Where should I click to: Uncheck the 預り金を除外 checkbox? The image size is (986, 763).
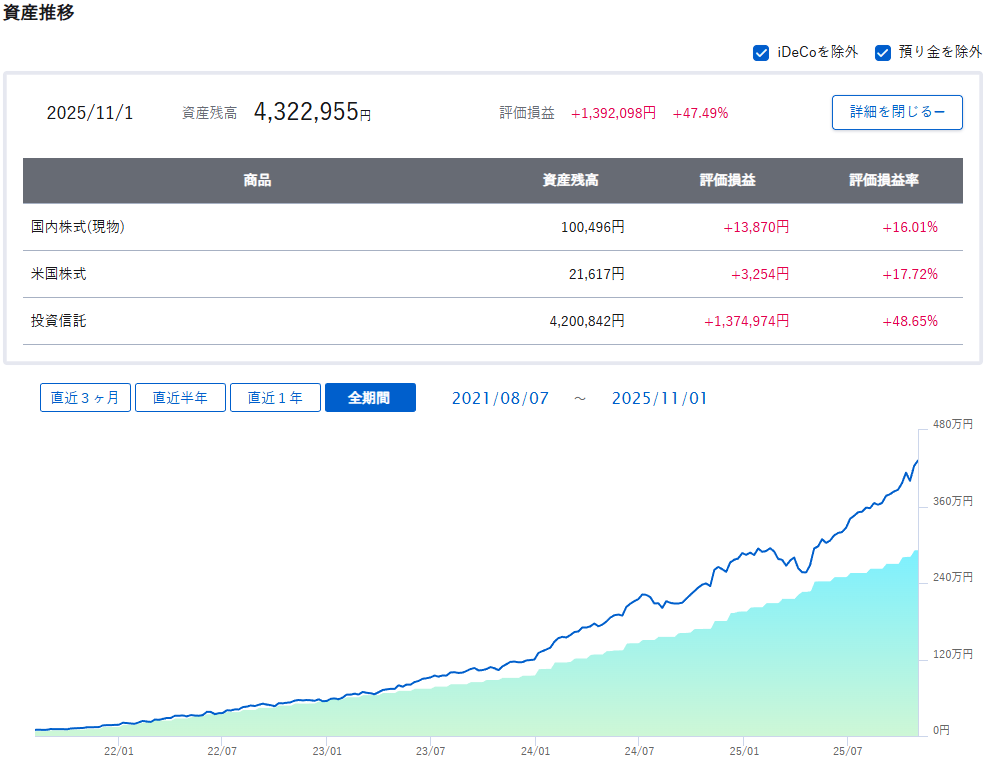click(883, 53)
